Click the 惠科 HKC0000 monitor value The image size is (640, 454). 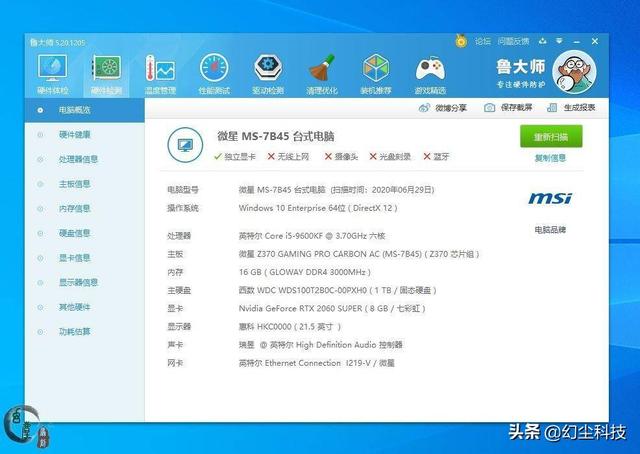point(290,327)
